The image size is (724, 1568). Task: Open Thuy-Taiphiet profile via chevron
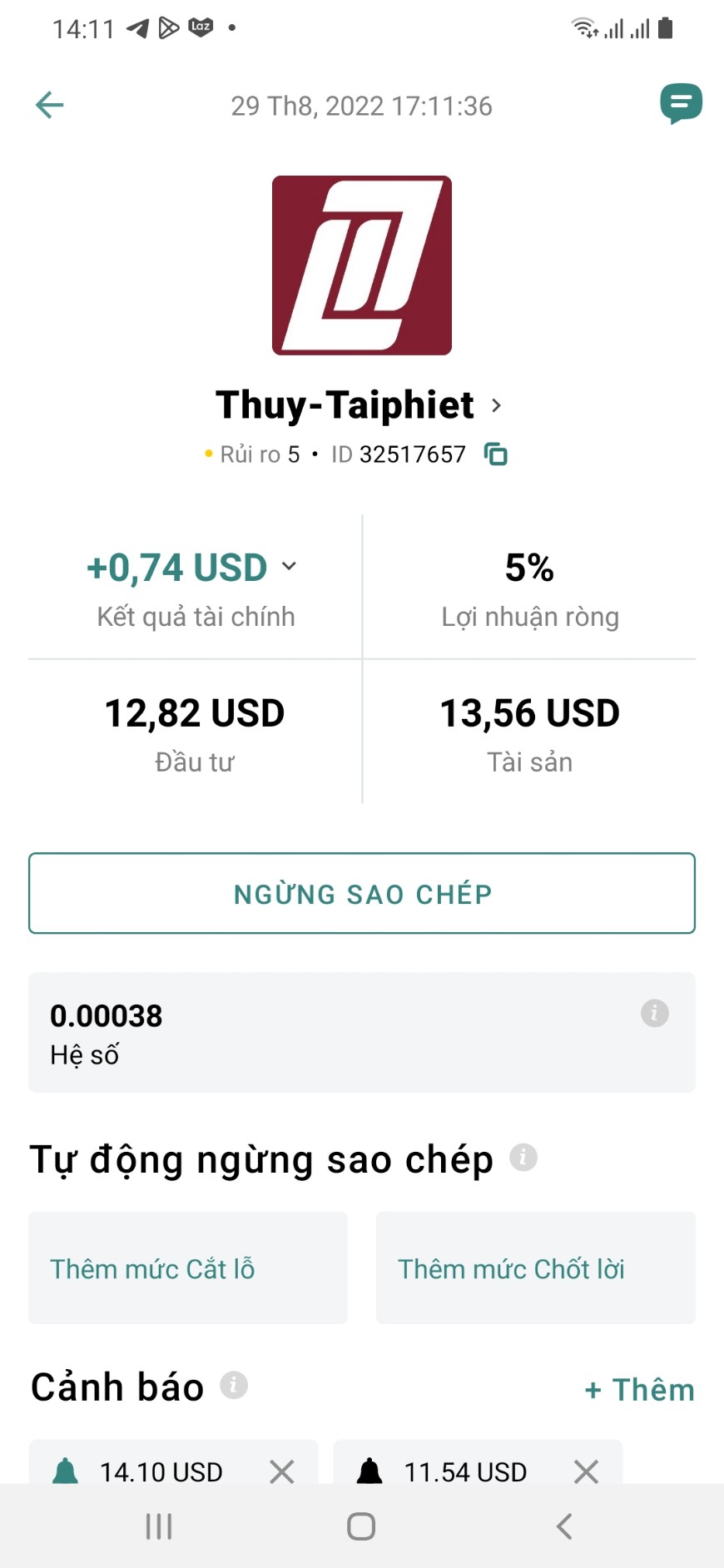[496, 405]
